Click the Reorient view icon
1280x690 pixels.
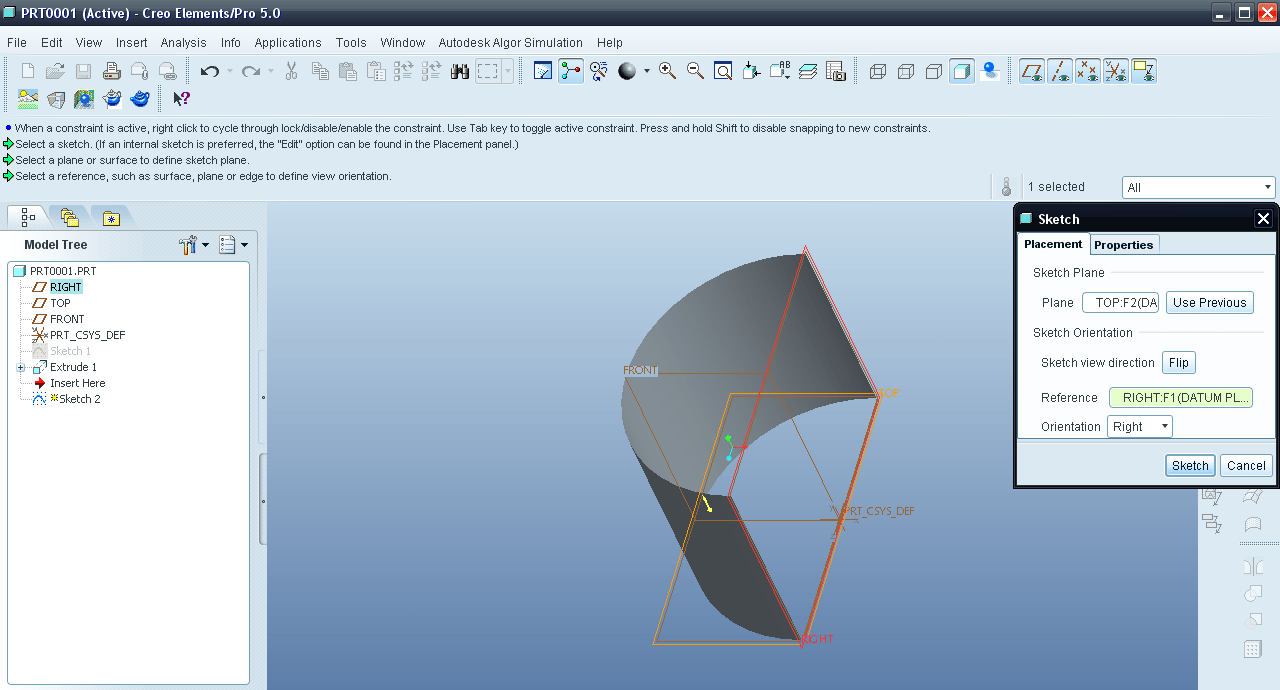751,71
